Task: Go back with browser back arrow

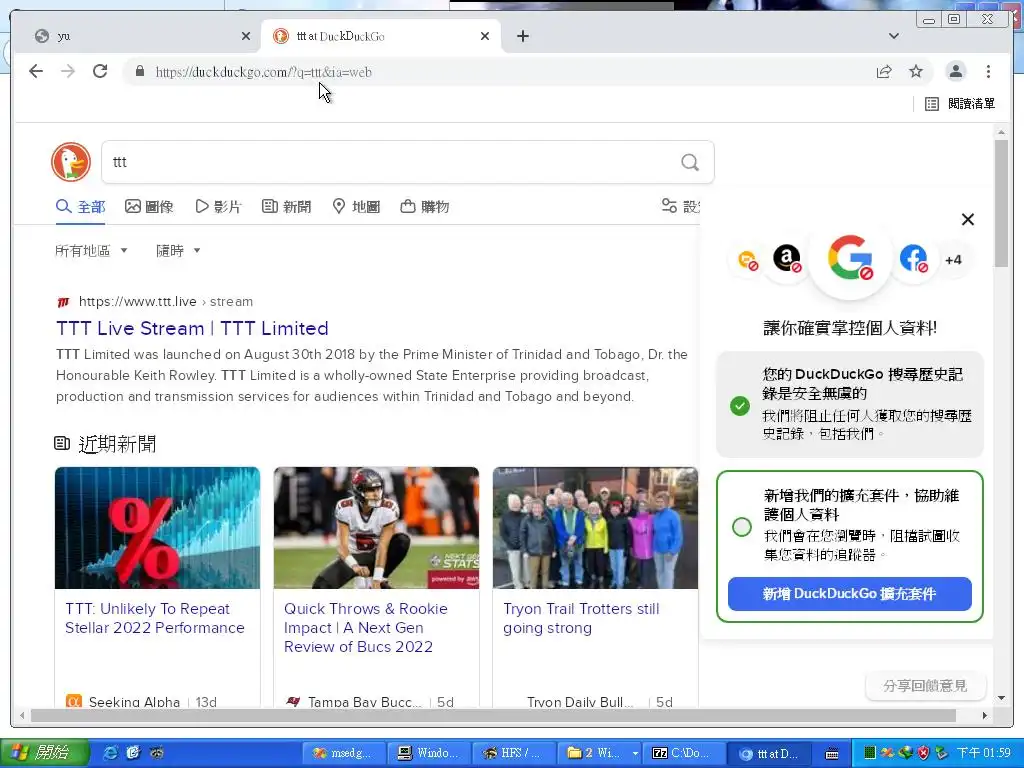Action: pyautogui.click(x=36, y=71)
